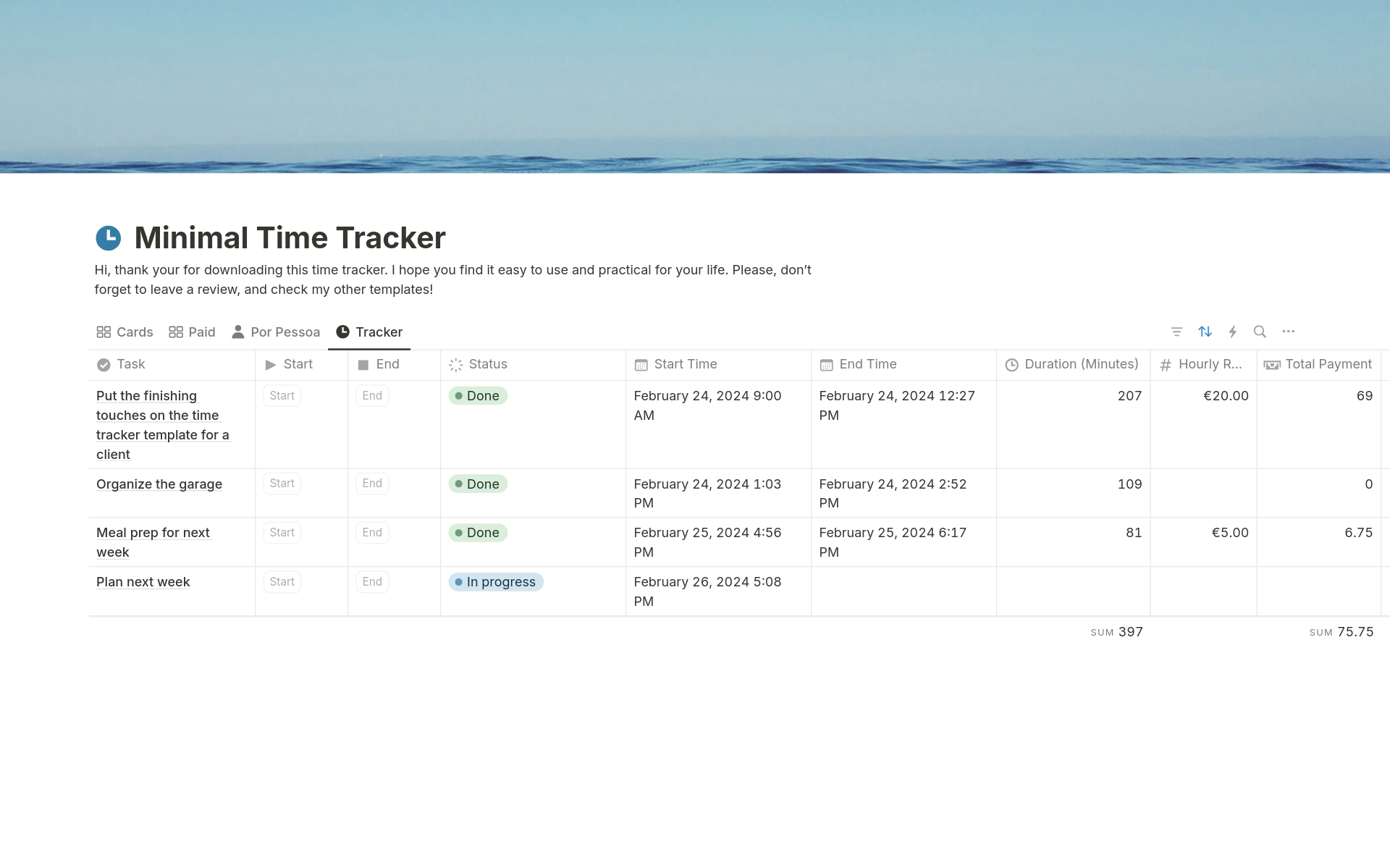
Task: End the timer for Meal prep for next week
Action: tap(371, 532)
